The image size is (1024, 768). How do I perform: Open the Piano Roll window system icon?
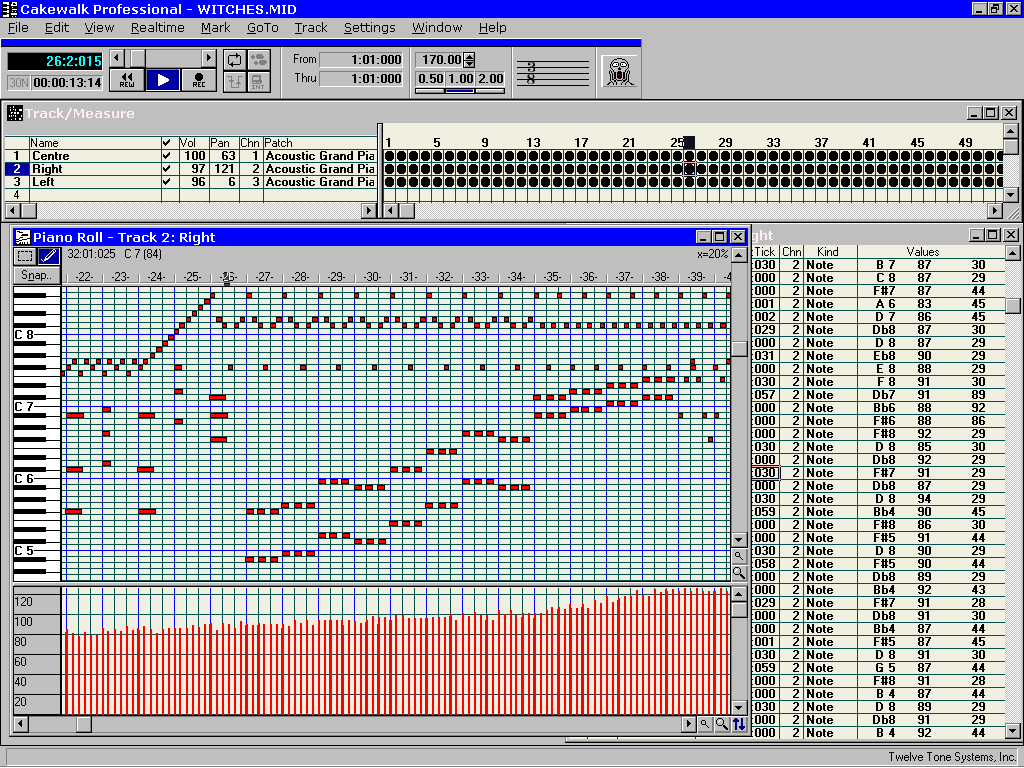coord(23,237)
